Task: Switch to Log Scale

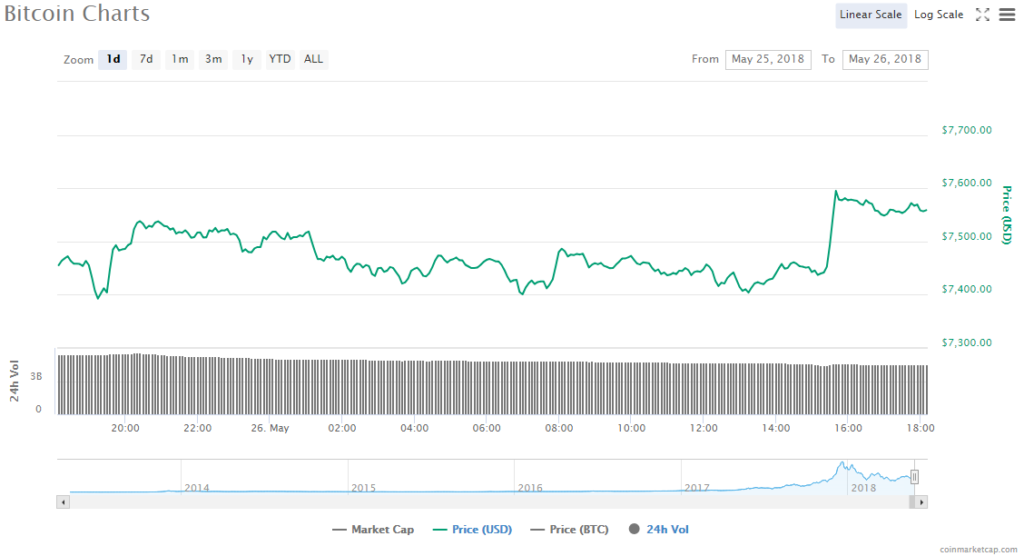Action: (938, 14)
